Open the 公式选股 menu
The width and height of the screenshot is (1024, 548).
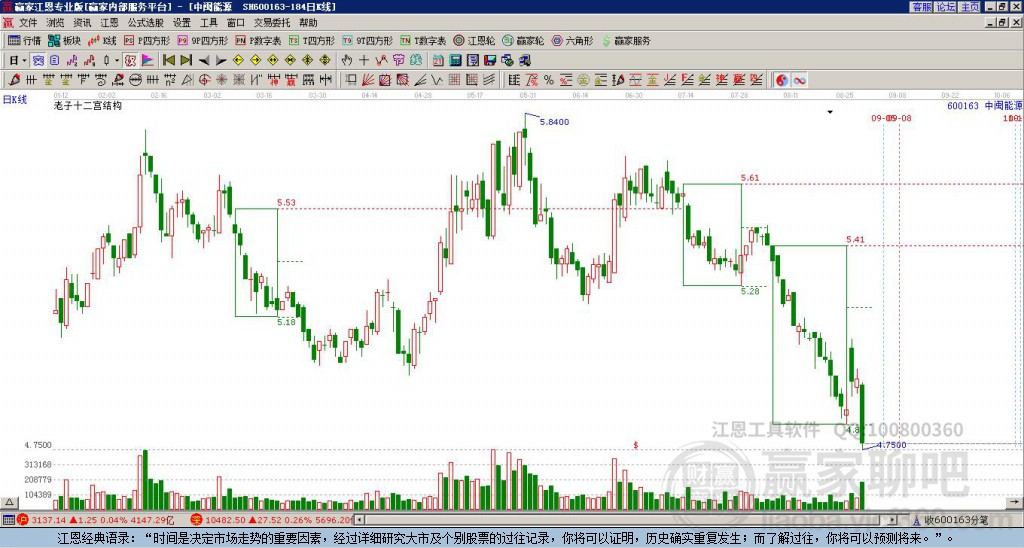coord(146,23)
